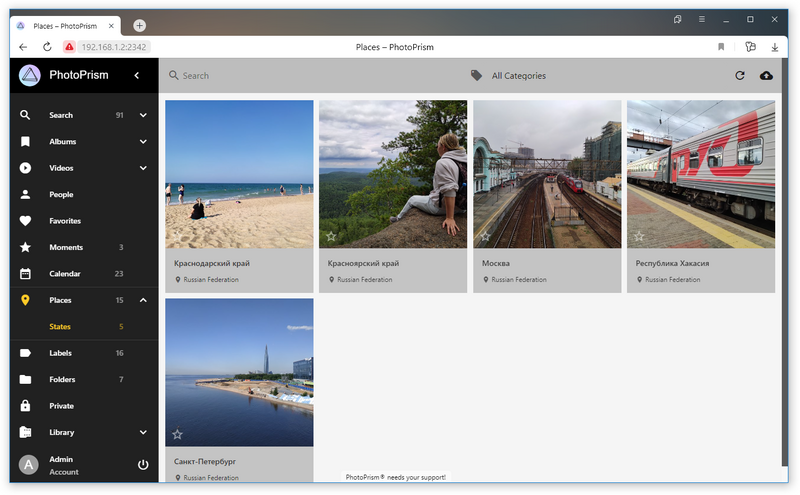Open the Краснодарский край title link
800x495 pixels.
(x=212, y=263)
